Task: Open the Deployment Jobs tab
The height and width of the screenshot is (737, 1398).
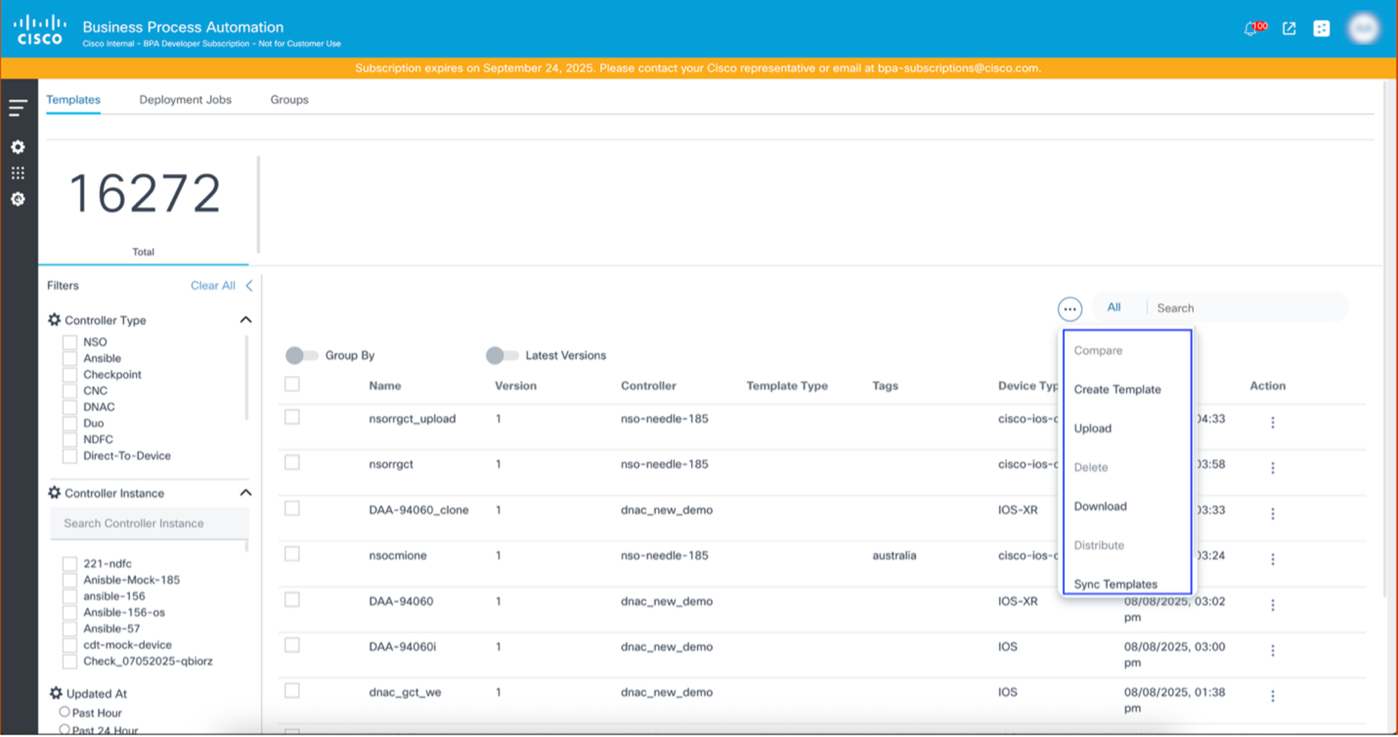Action: point(185,100)
